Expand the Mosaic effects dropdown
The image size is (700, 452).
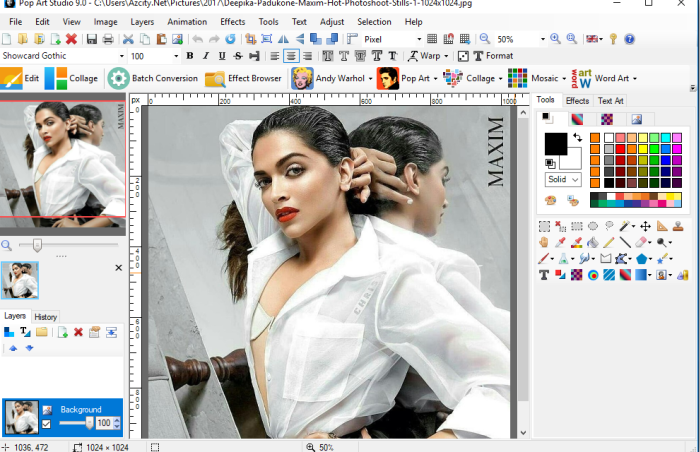[564, 79]
